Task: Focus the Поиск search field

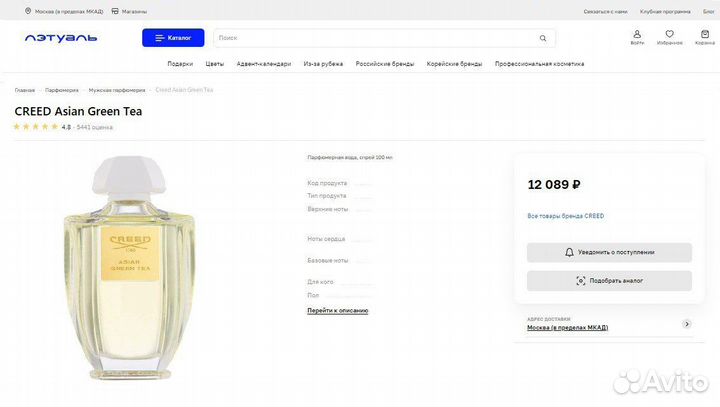Action: click(384, 38)
